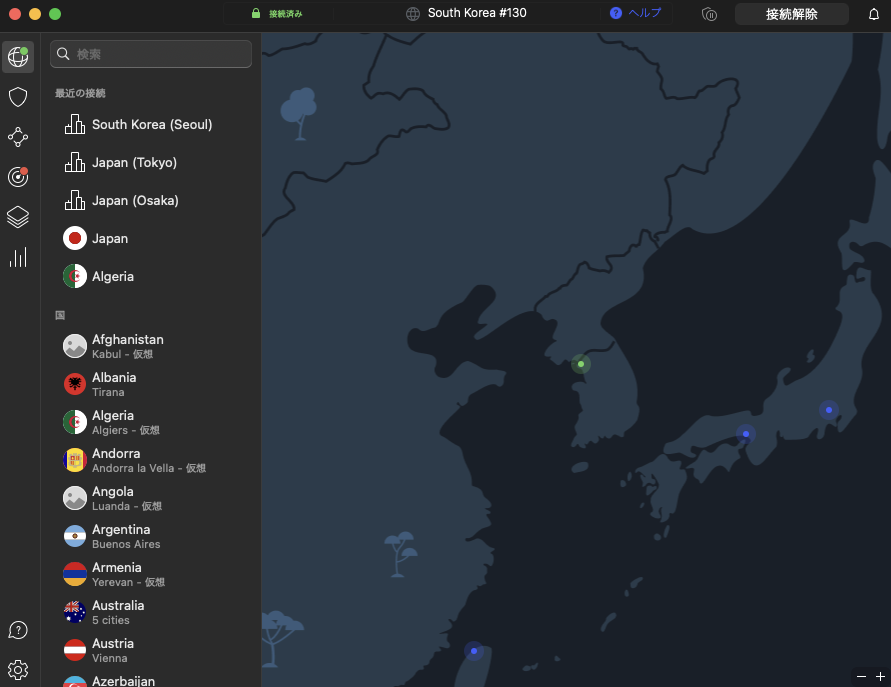
Task: Pause connection using the shield pause icon
Action: pyautogui.click(x=709, y=14)
